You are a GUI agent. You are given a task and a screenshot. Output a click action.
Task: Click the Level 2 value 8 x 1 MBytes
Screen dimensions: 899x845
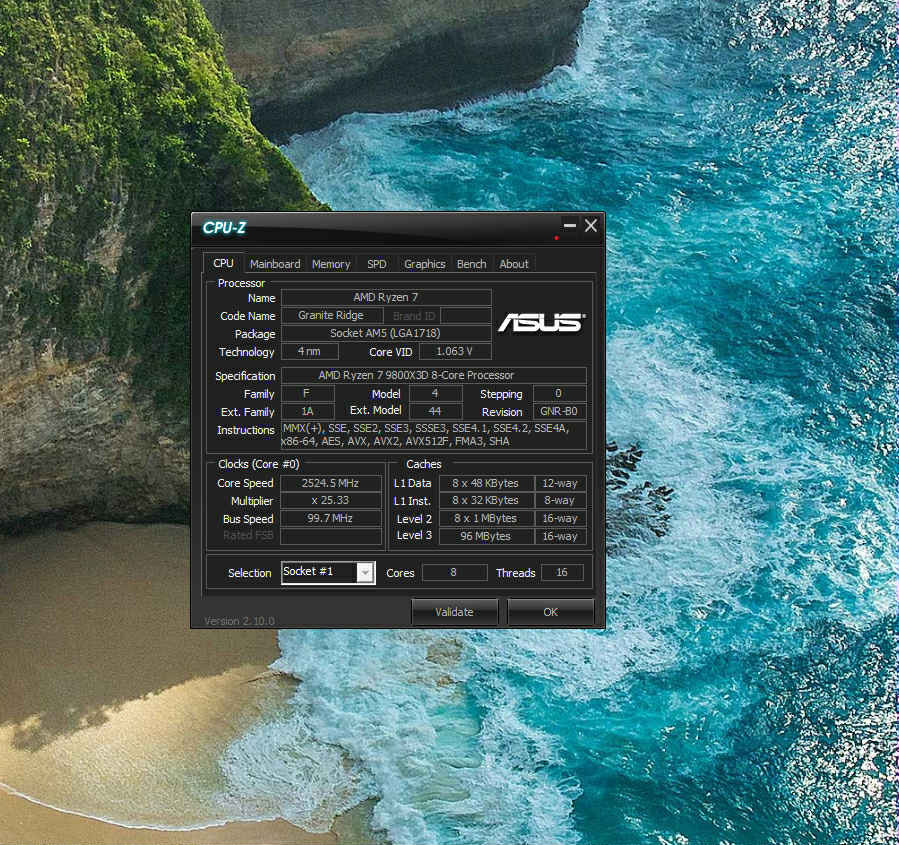click(x=486, y=518)
